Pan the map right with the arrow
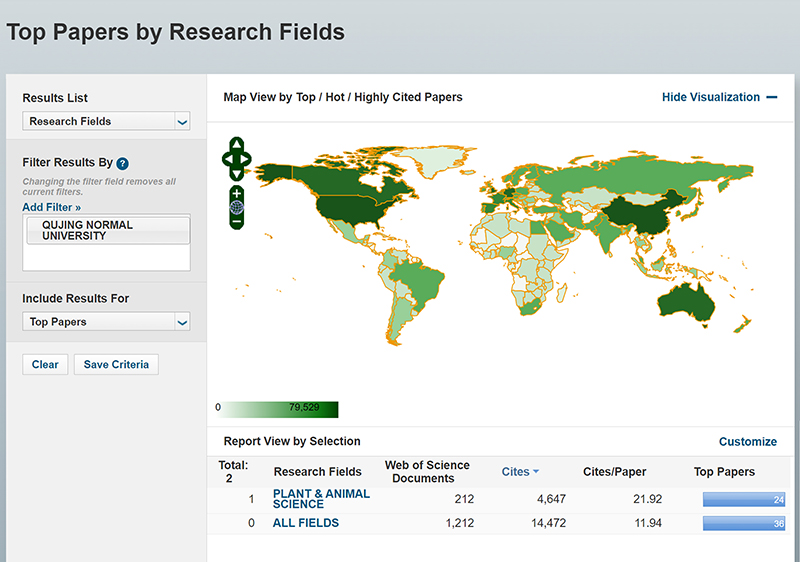 (246, 159)
